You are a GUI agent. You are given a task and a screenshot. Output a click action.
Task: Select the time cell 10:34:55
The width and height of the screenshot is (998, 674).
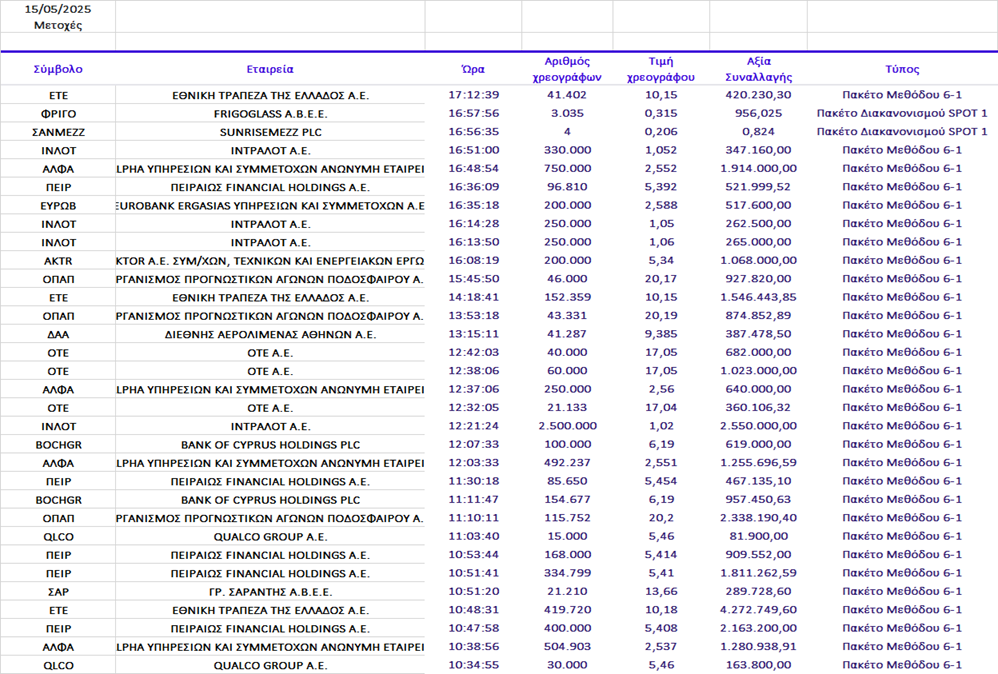[474, 666]
